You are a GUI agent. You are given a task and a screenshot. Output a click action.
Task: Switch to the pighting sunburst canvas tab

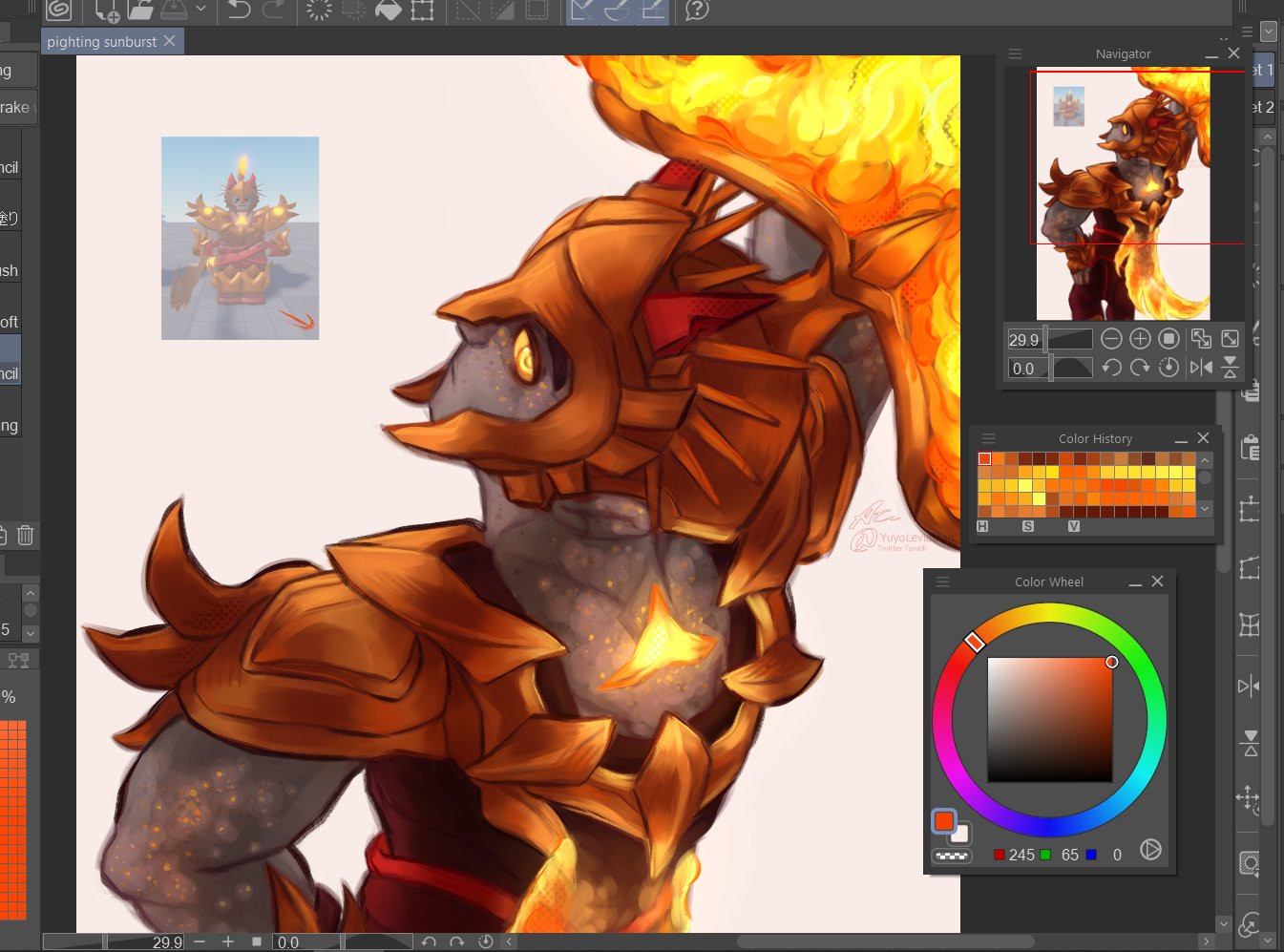pyautogui.click(x=101, y=42)
